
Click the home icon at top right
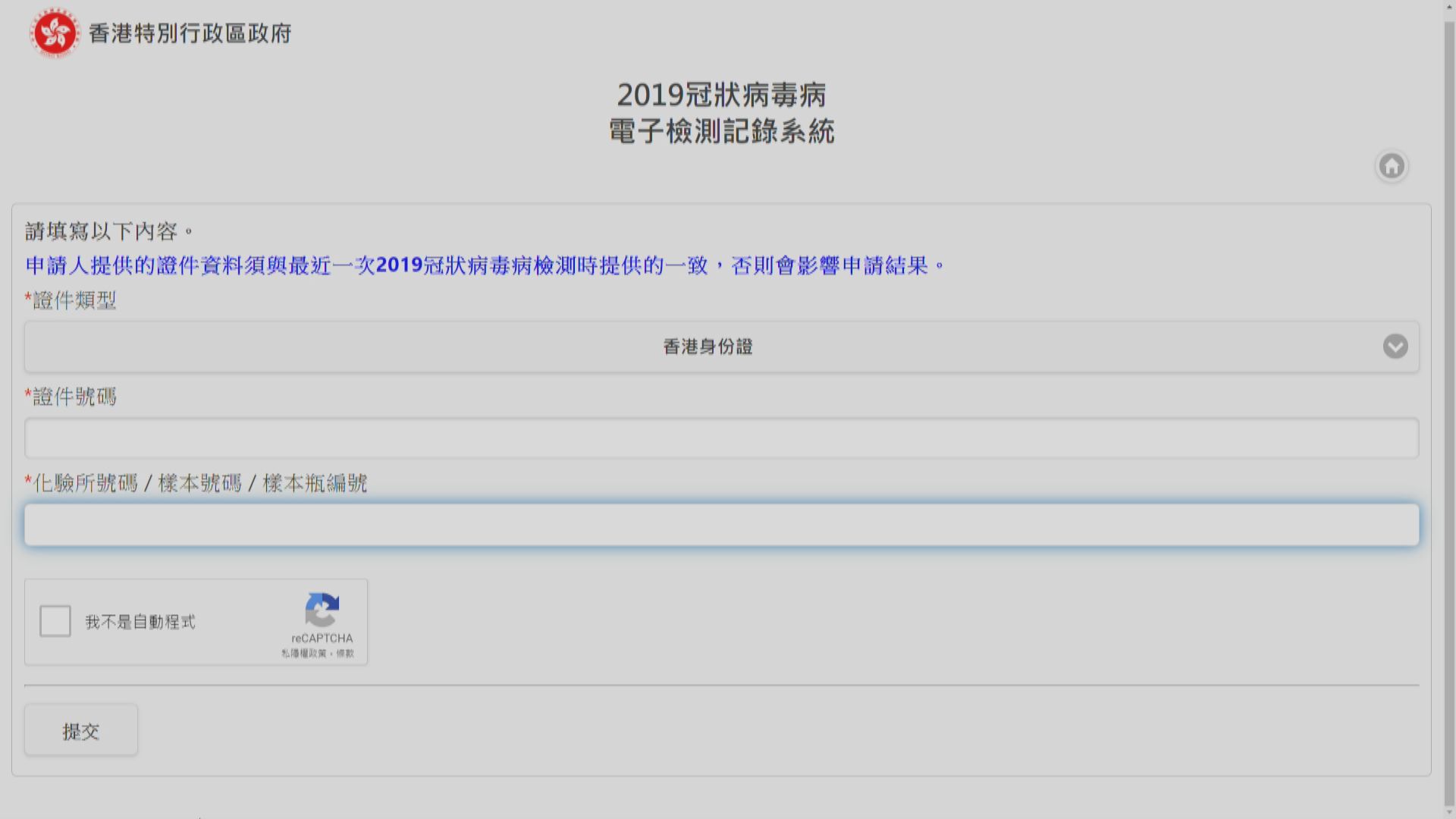click(x=1391, y=165)
